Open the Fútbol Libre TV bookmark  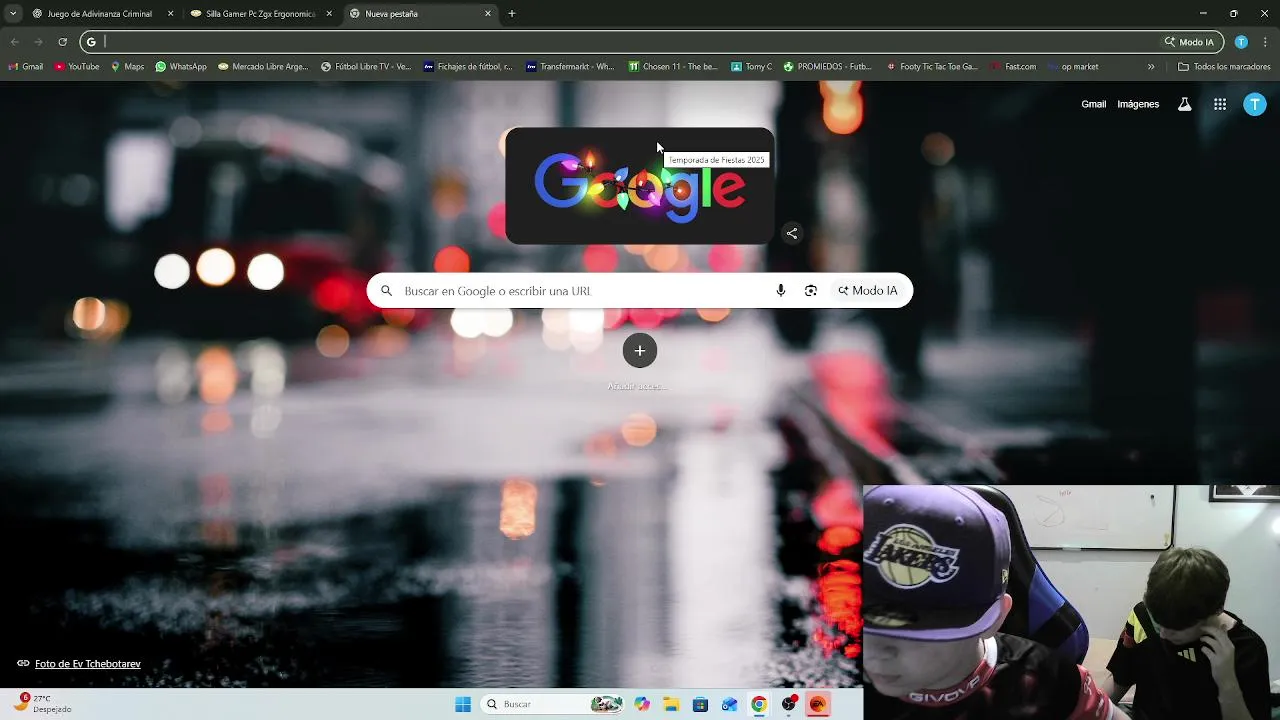(x=366, y=67)
